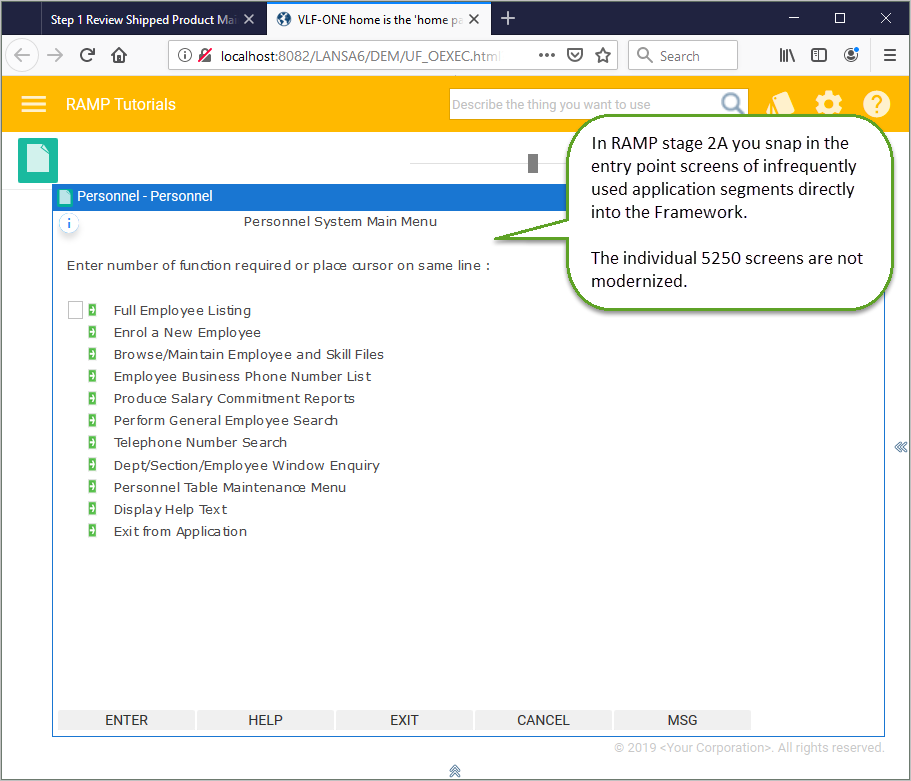The width and height of the screenshot is (911, 781).
Task: Click arrow icon for Telephone Number Search
Action: pyautogui.click(x=92, y=443)
